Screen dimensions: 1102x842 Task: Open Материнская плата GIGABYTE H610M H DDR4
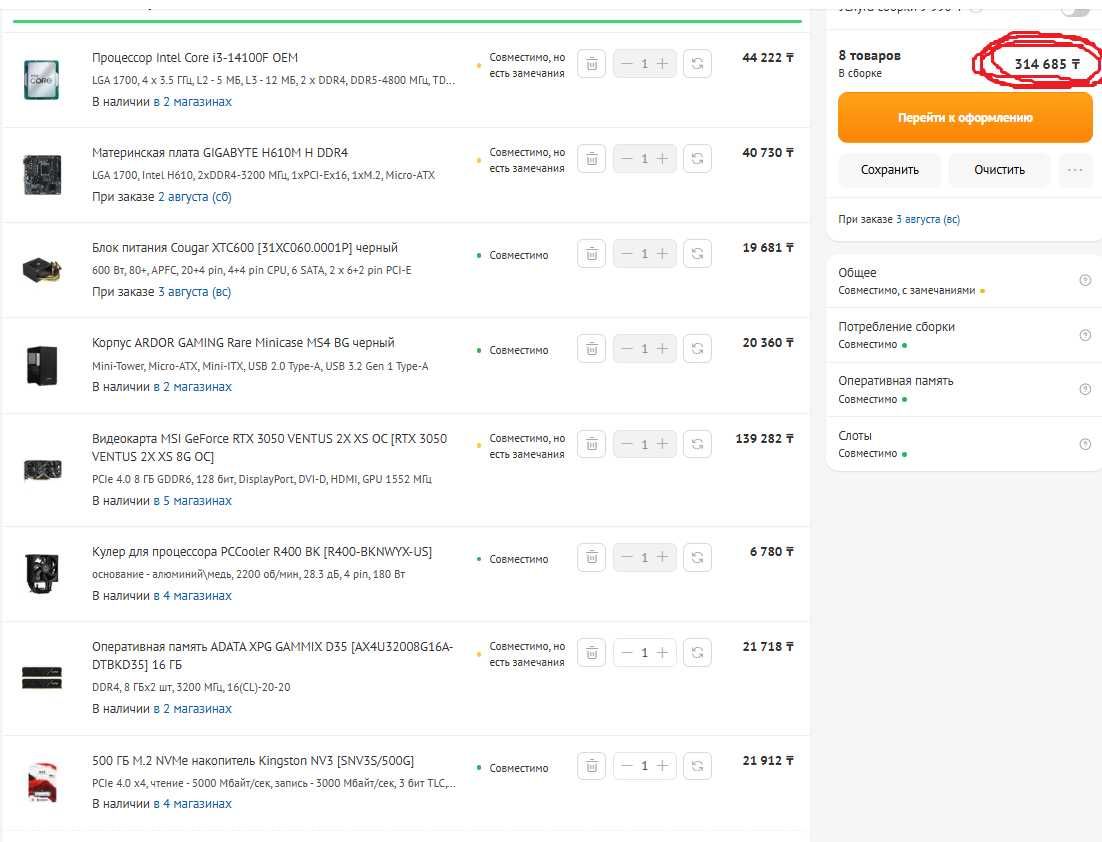[x=220, y=153]
